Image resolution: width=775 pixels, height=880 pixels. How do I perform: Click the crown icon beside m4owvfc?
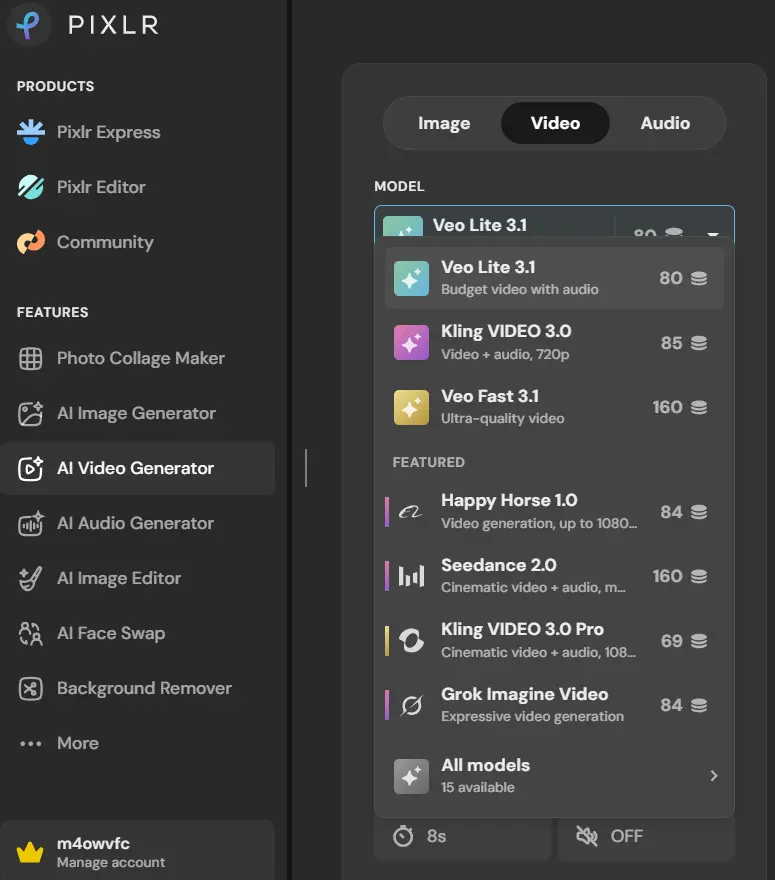coord(30,852)
